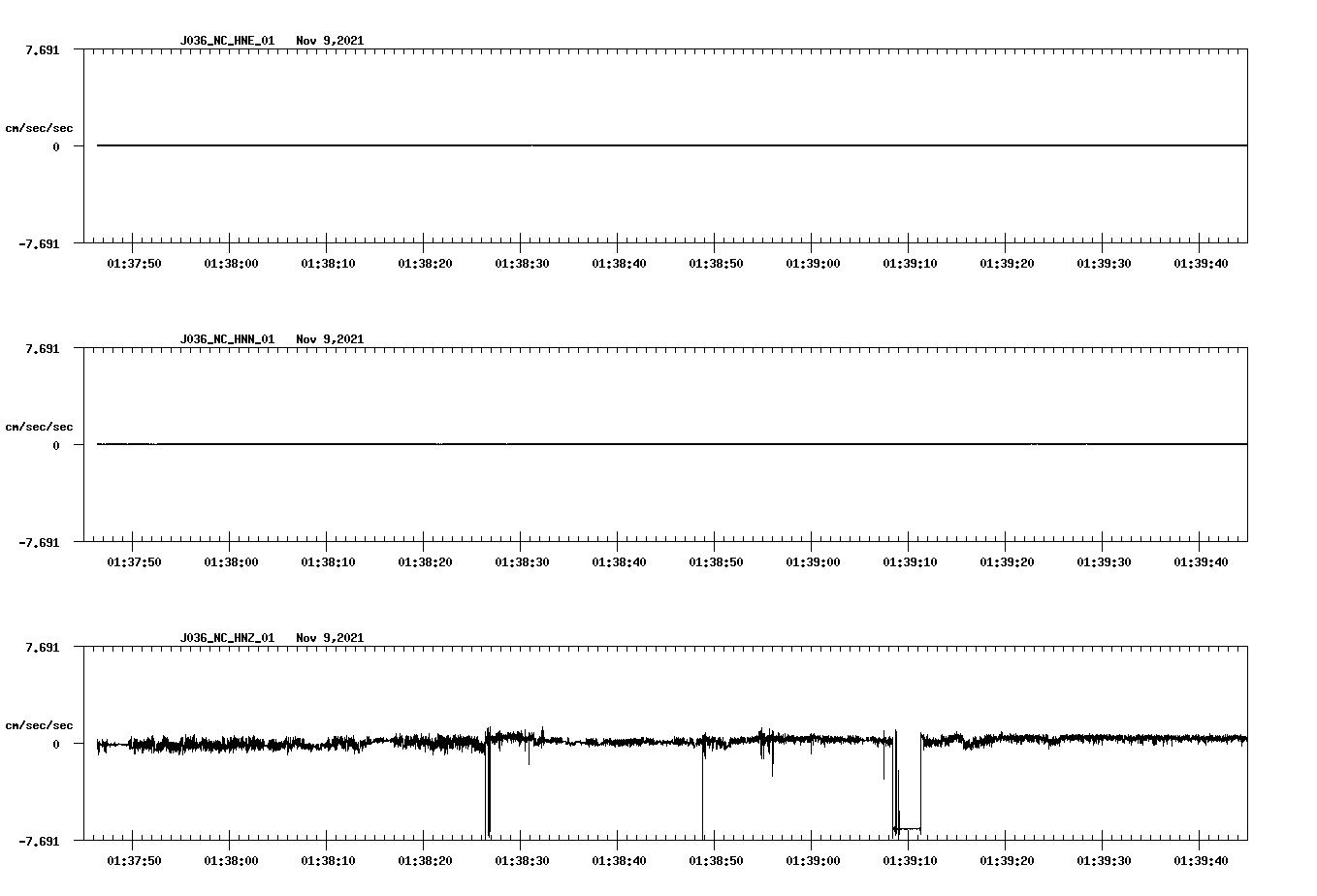Click the 01:37:50 time label under HNE plot
1317x896 pixels.
(134, 264)
